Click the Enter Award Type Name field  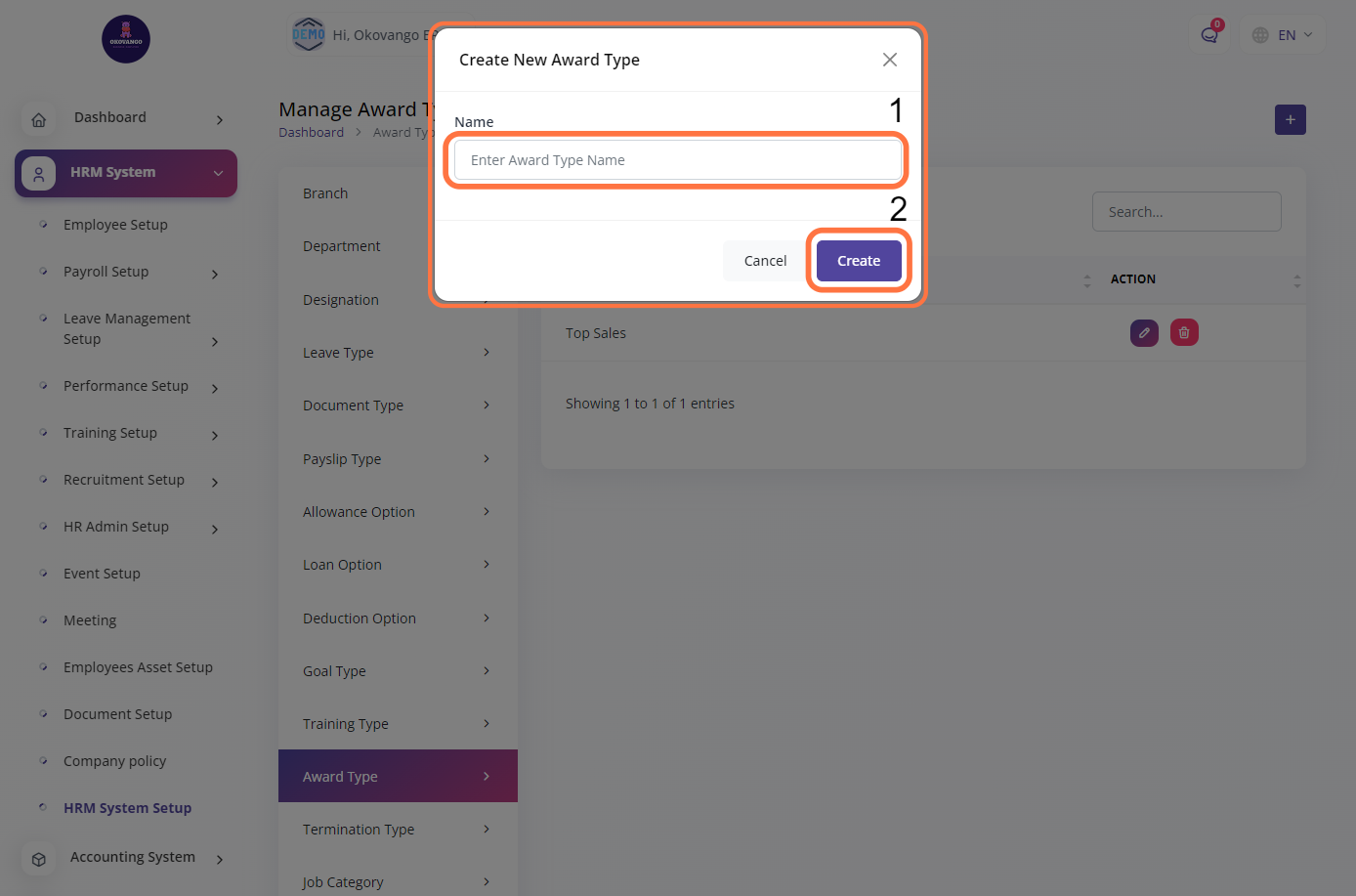pyautogui.click(x=677, y=160)
